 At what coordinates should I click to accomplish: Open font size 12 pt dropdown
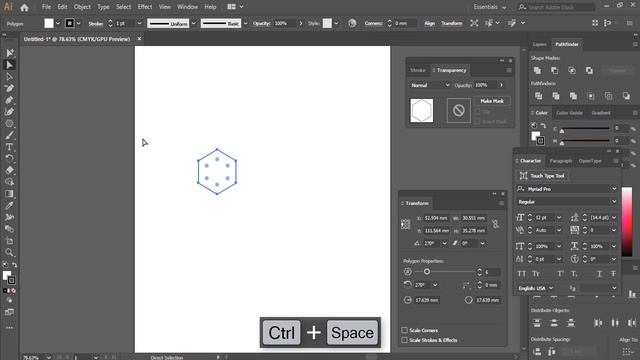click(559, 218)
